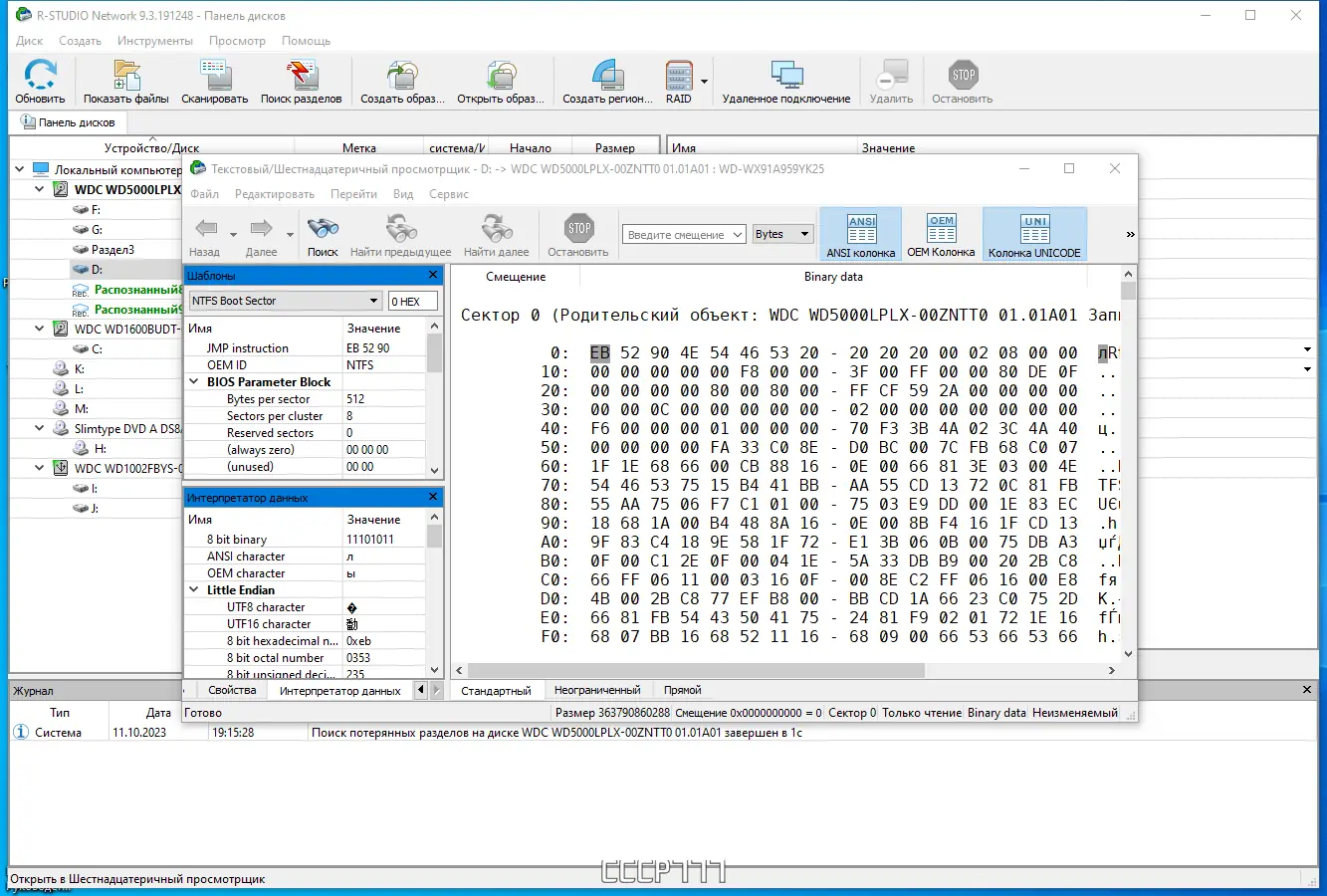This screenshot has height=896, width=1327.
Task: Select the 8 bit binary row
Action: tap(307, 540)
